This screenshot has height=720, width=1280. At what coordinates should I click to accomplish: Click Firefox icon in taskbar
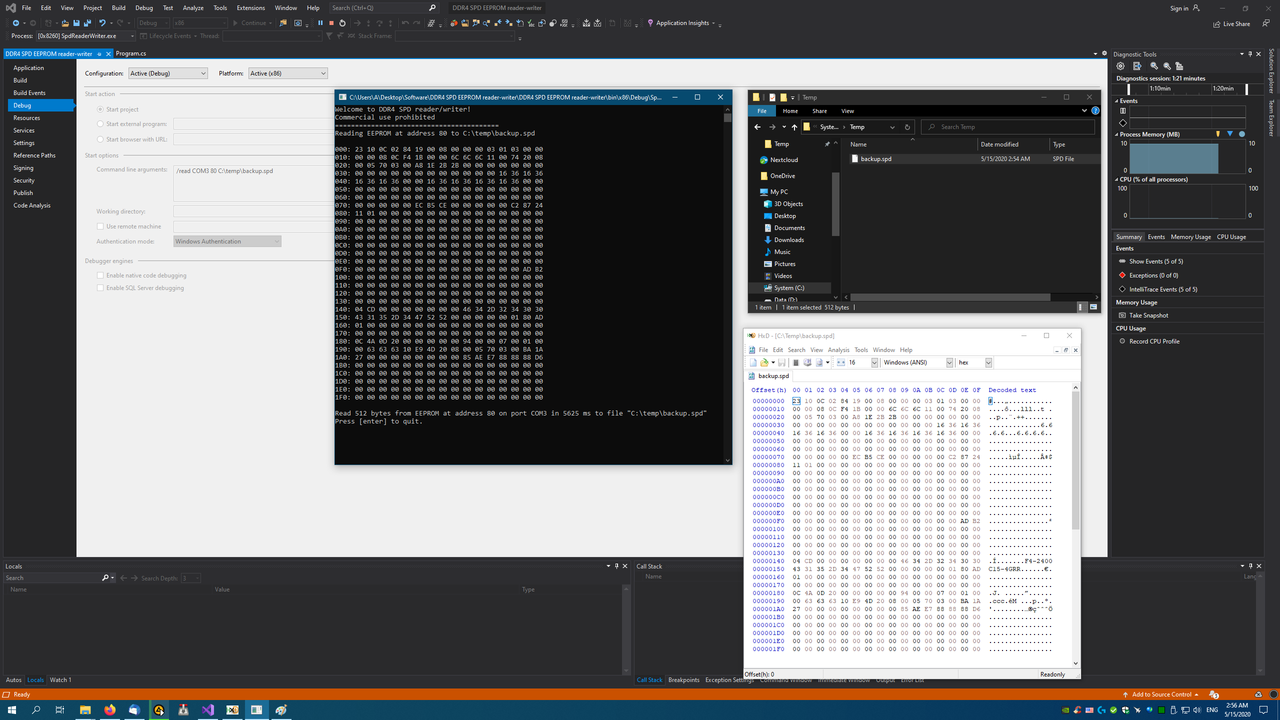coord(110,709)
